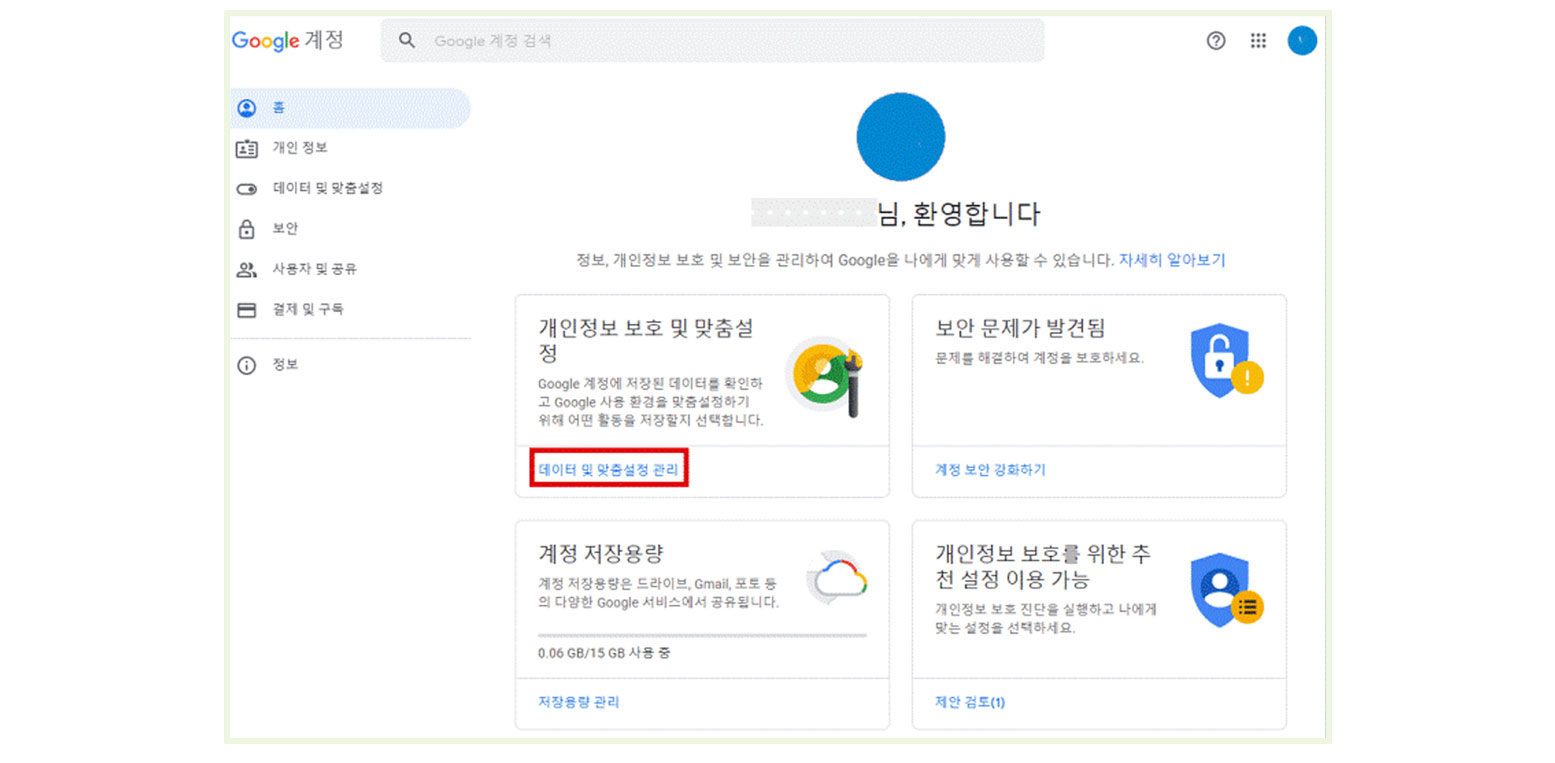Click the 개인정보 보호 및 맞춤설정 heading
This screenshot has width=1555, height=763.
pyautogui.click(x=646, y=341)
